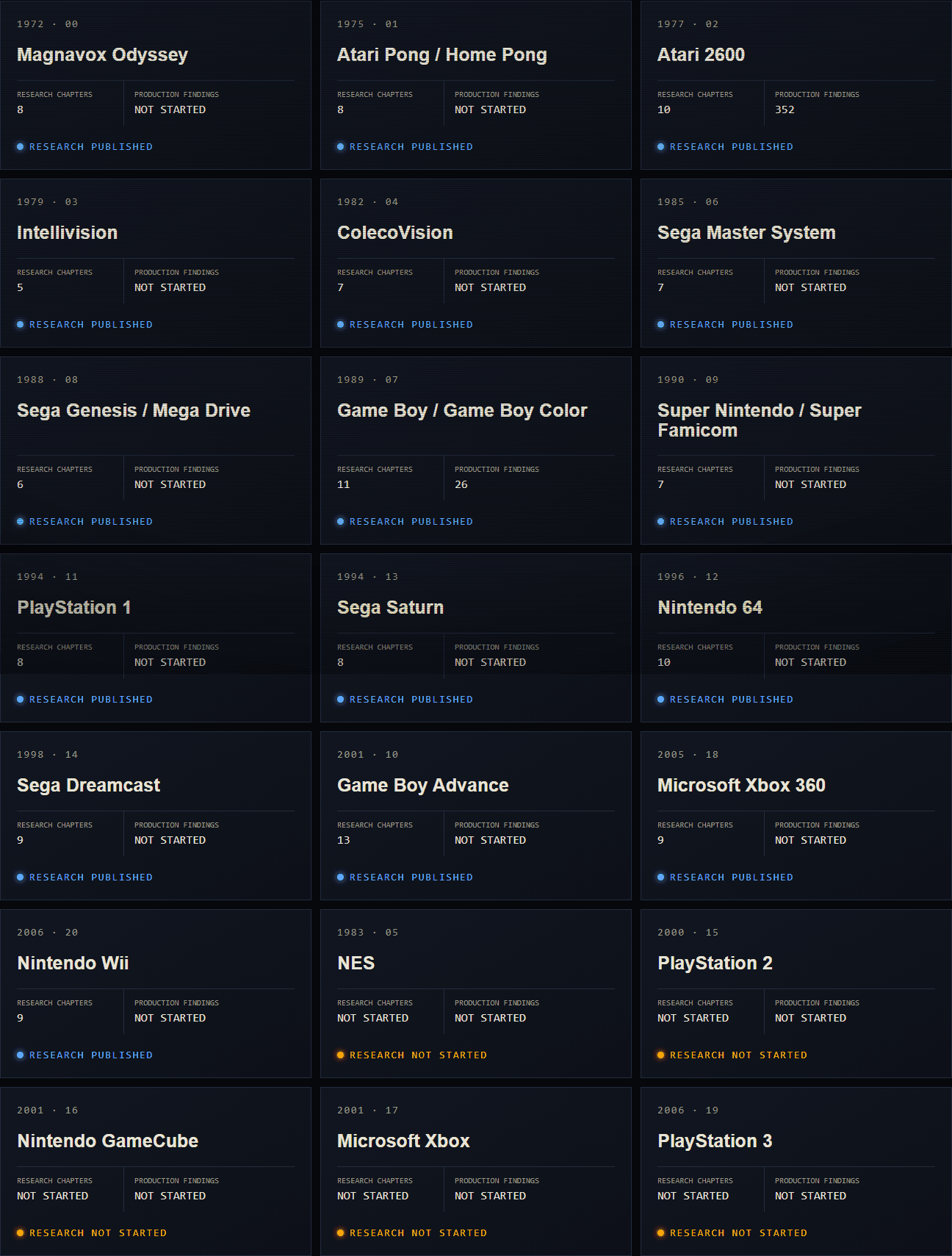The width and height of the screenshot is (952, 1256).
Task: Click the NES Research Not Started status
Action: (x=412, y=1055)
